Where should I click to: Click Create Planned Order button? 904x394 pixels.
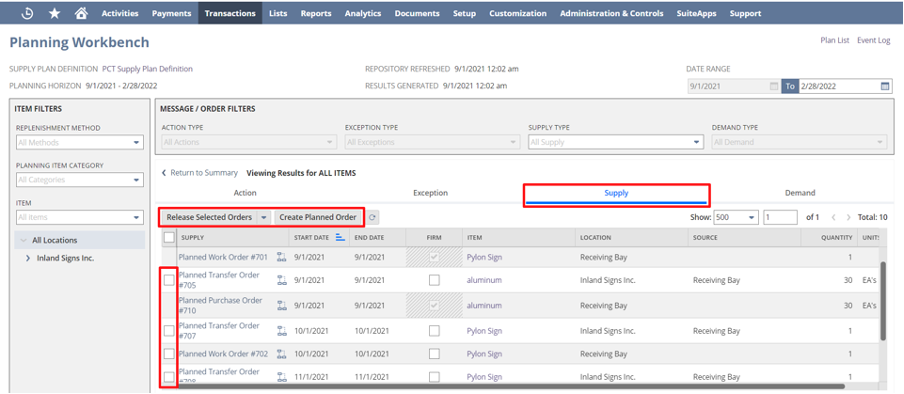(318, 217)
